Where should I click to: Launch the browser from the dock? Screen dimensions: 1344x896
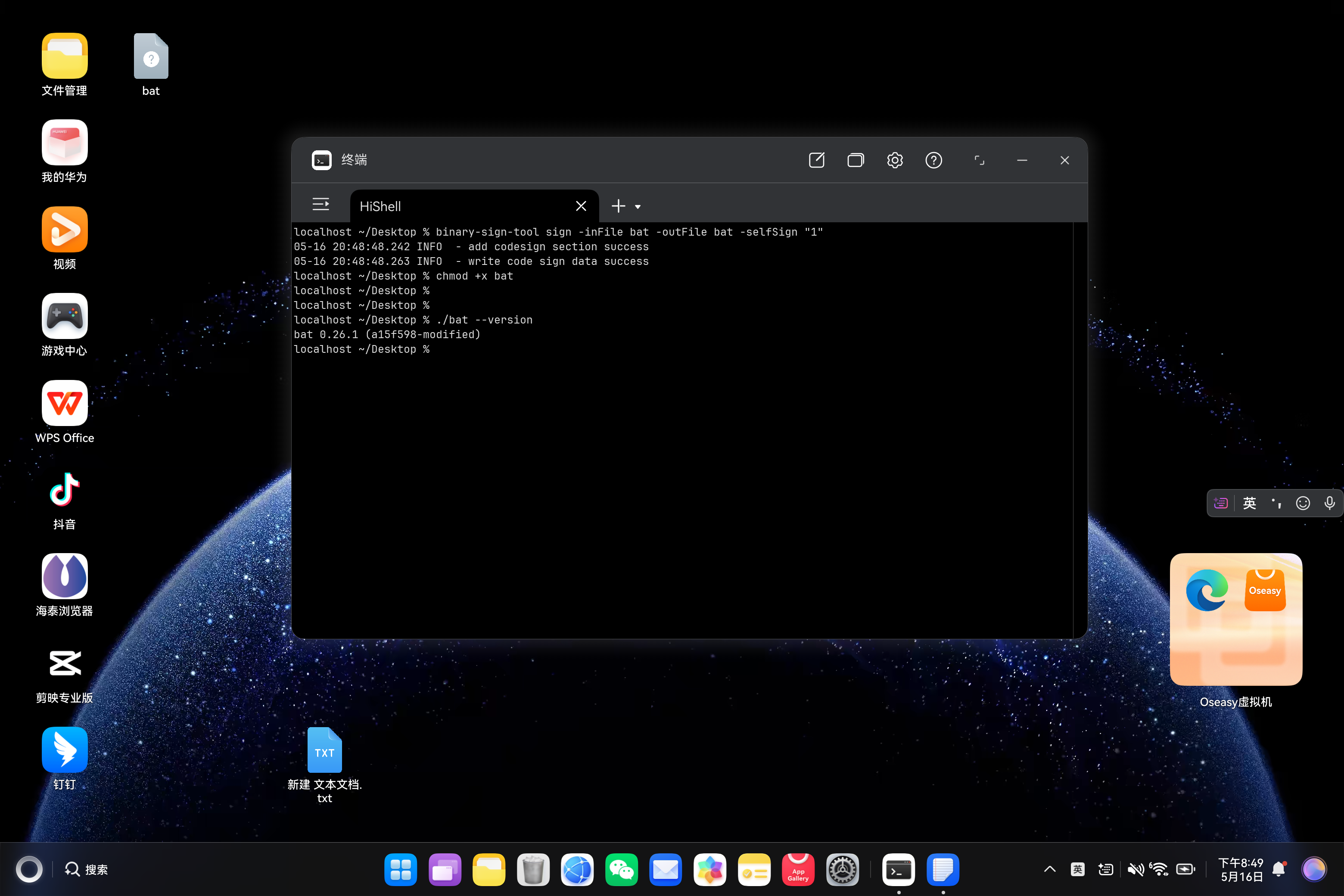click(x=577, y=870)
